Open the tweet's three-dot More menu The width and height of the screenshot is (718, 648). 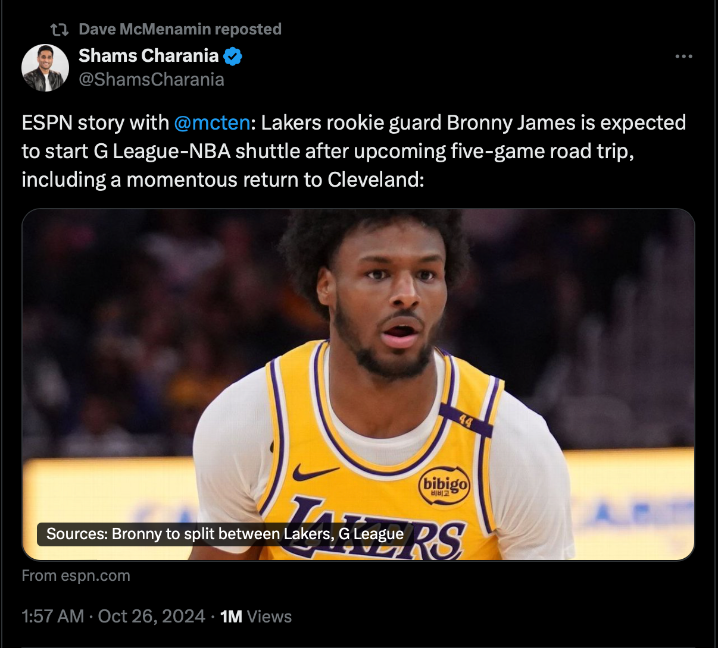[x=684, y=57]
